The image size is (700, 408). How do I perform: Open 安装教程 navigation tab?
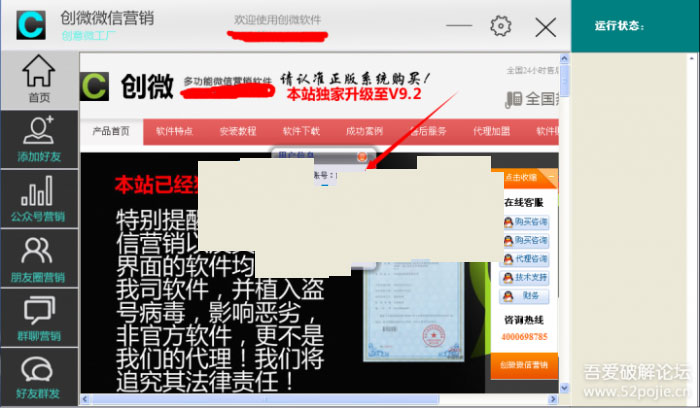pyautogui.click(x=238, y=131)
